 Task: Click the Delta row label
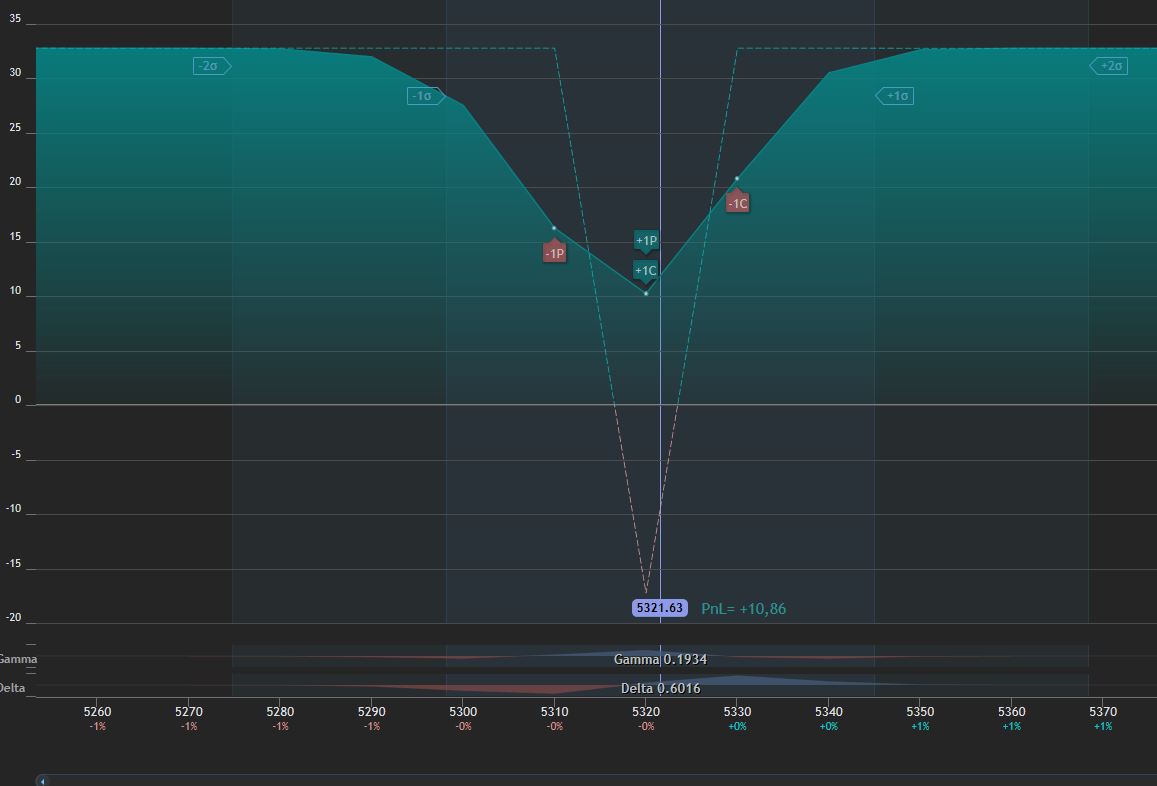[12, 688]
